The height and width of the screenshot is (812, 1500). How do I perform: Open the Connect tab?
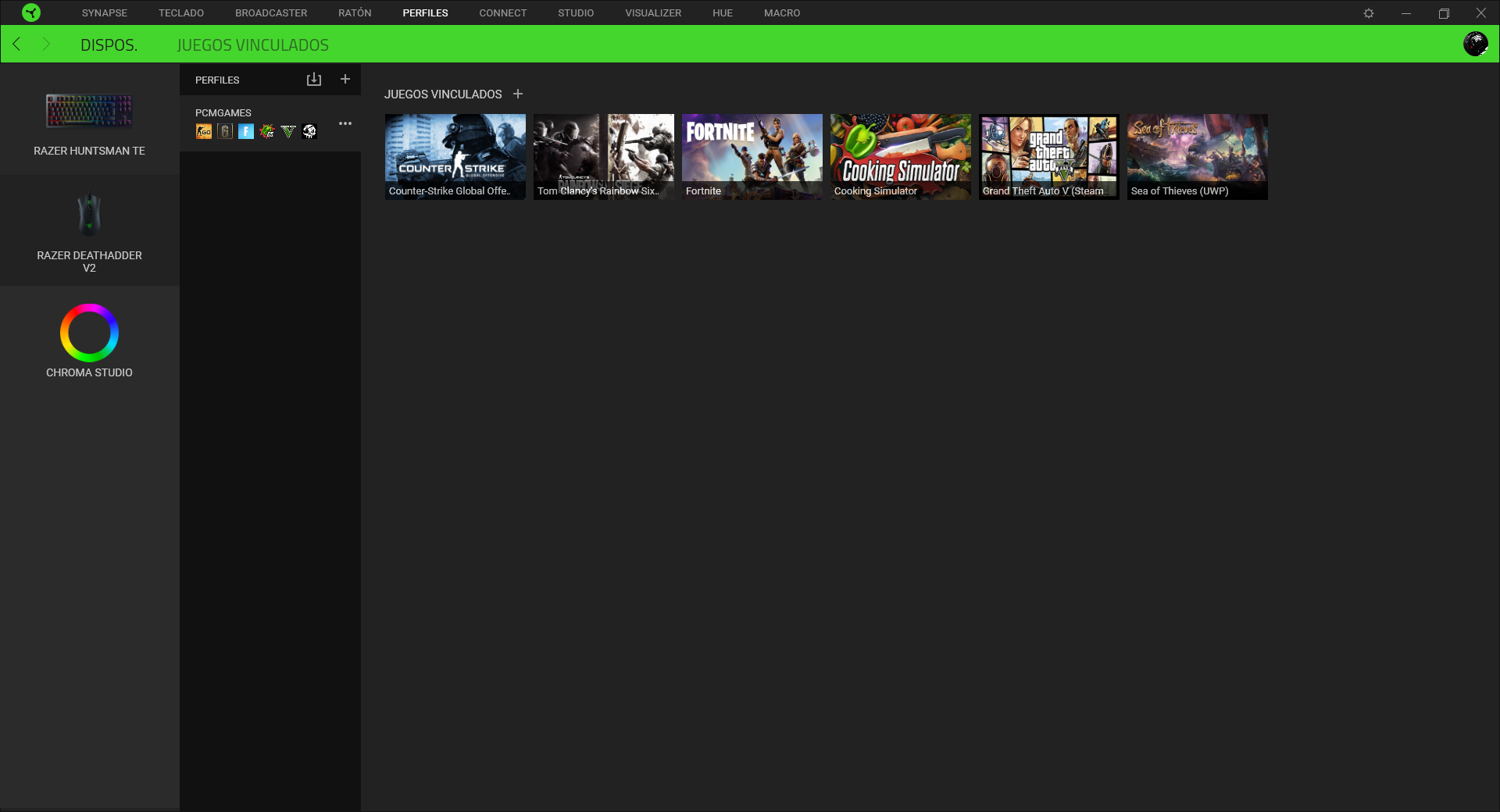pos(503,13)
